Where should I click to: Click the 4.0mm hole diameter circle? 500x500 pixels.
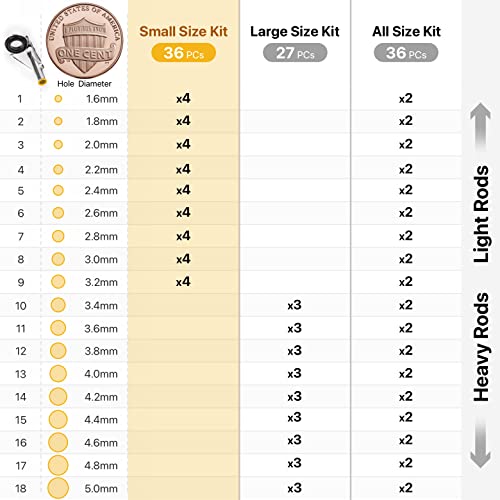point(58,373)
